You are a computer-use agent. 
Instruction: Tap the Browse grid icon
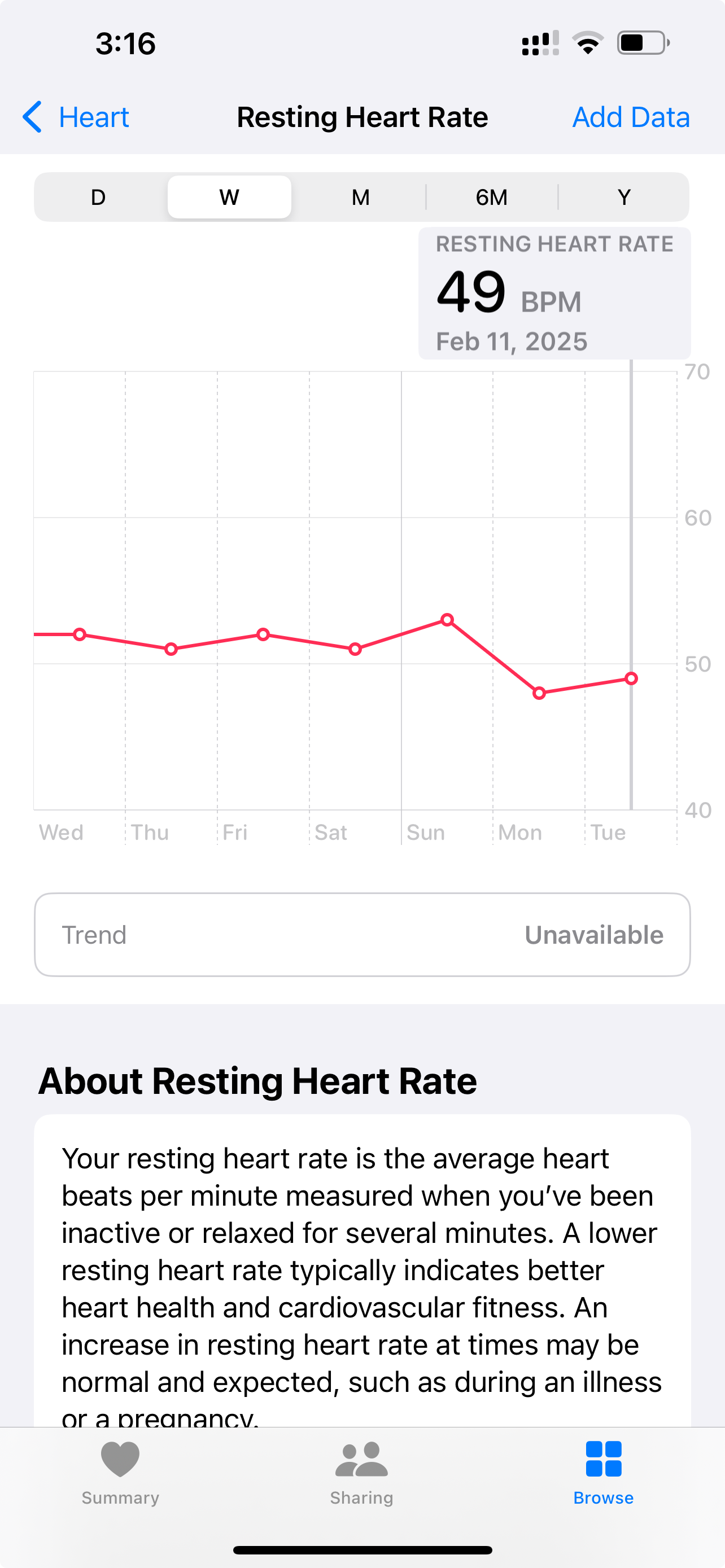coord(603,1459)
